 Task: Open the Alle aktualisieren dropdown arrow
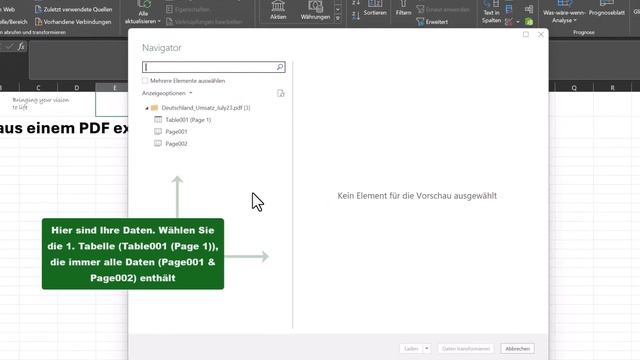(x=159, y=21)
